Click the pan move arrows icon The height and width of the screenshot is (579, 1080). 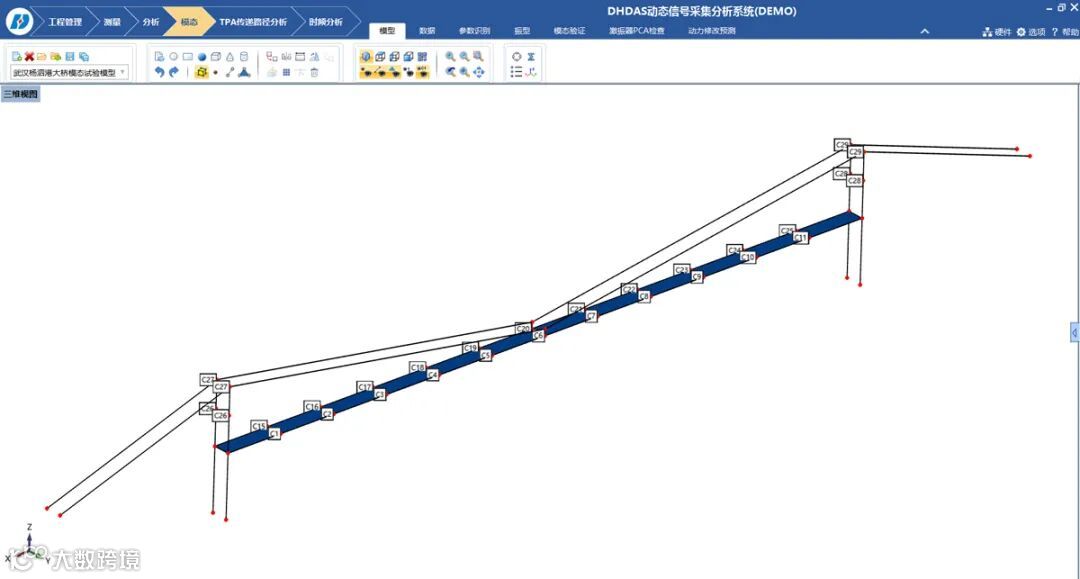pyautogui.click(x=478, y=72)
